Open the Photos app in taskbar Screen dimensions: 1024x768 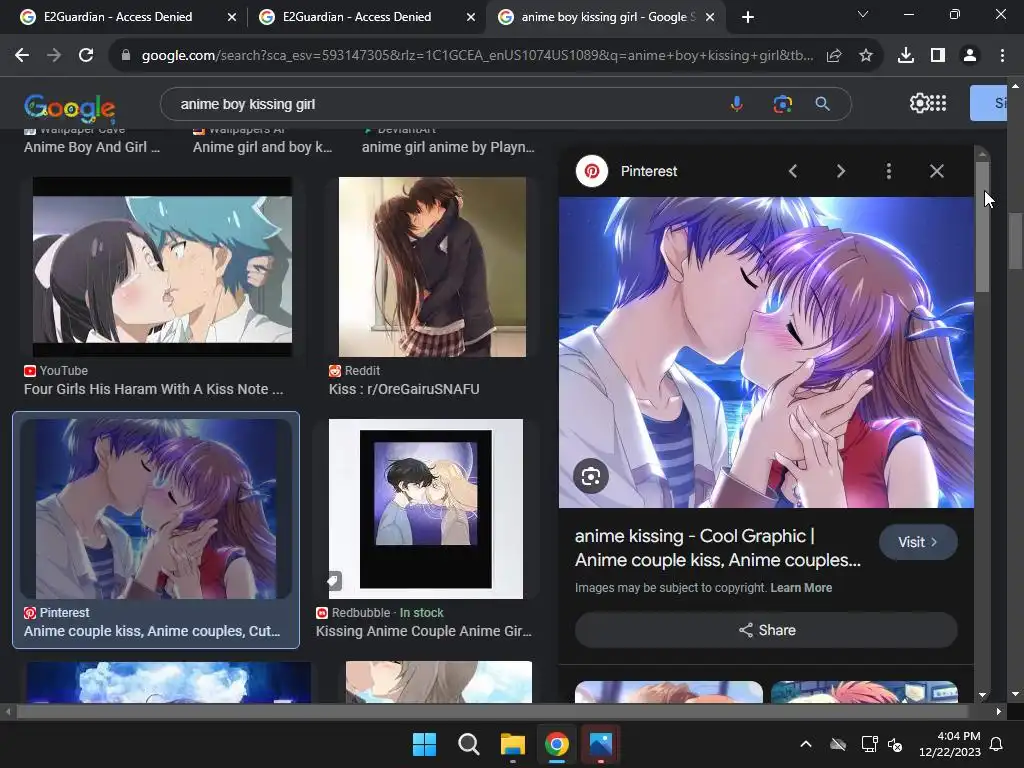tap(601, 744)
